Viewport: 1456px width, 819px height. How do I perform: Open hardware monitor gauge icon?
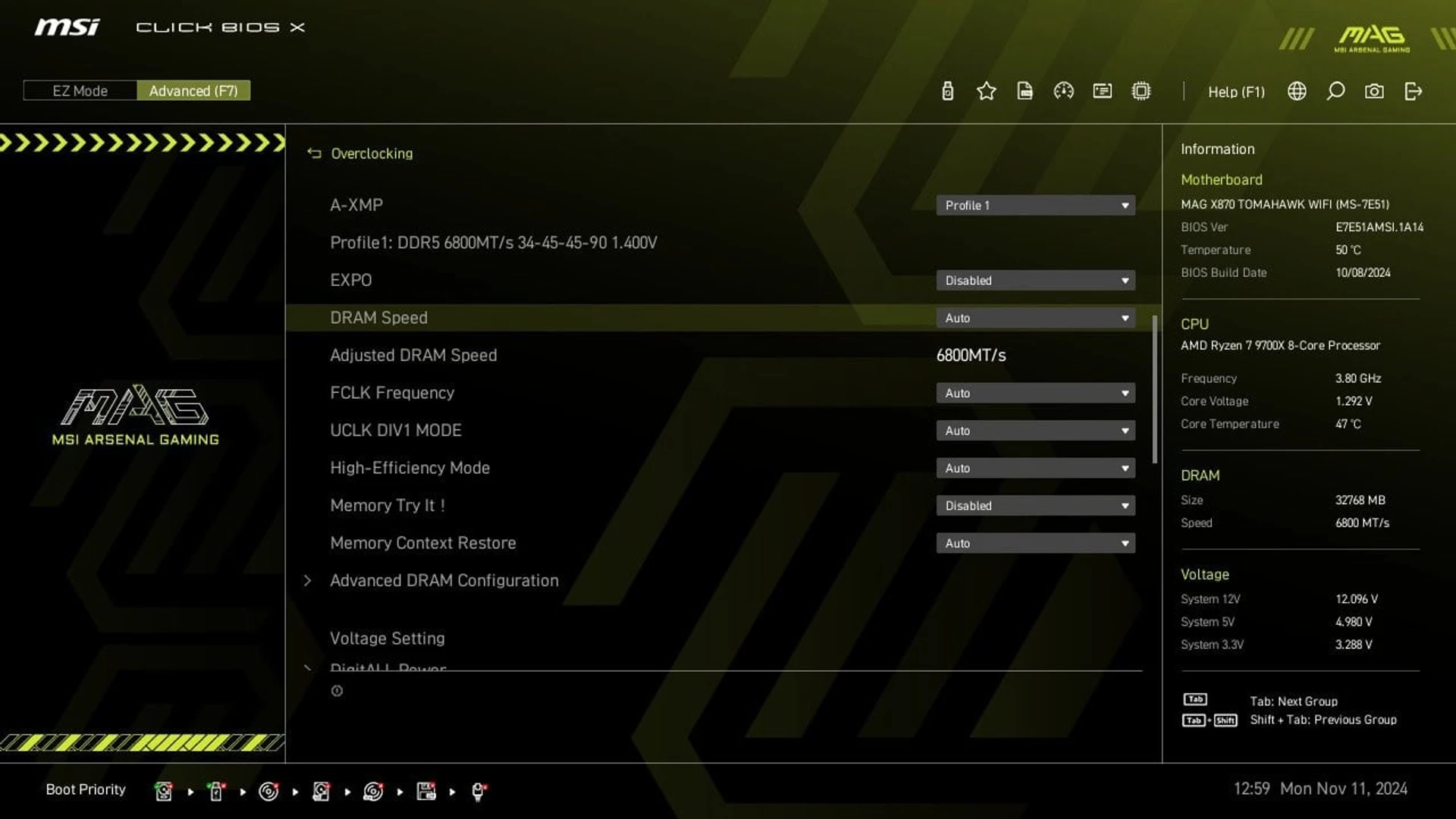click(1063, 92)
